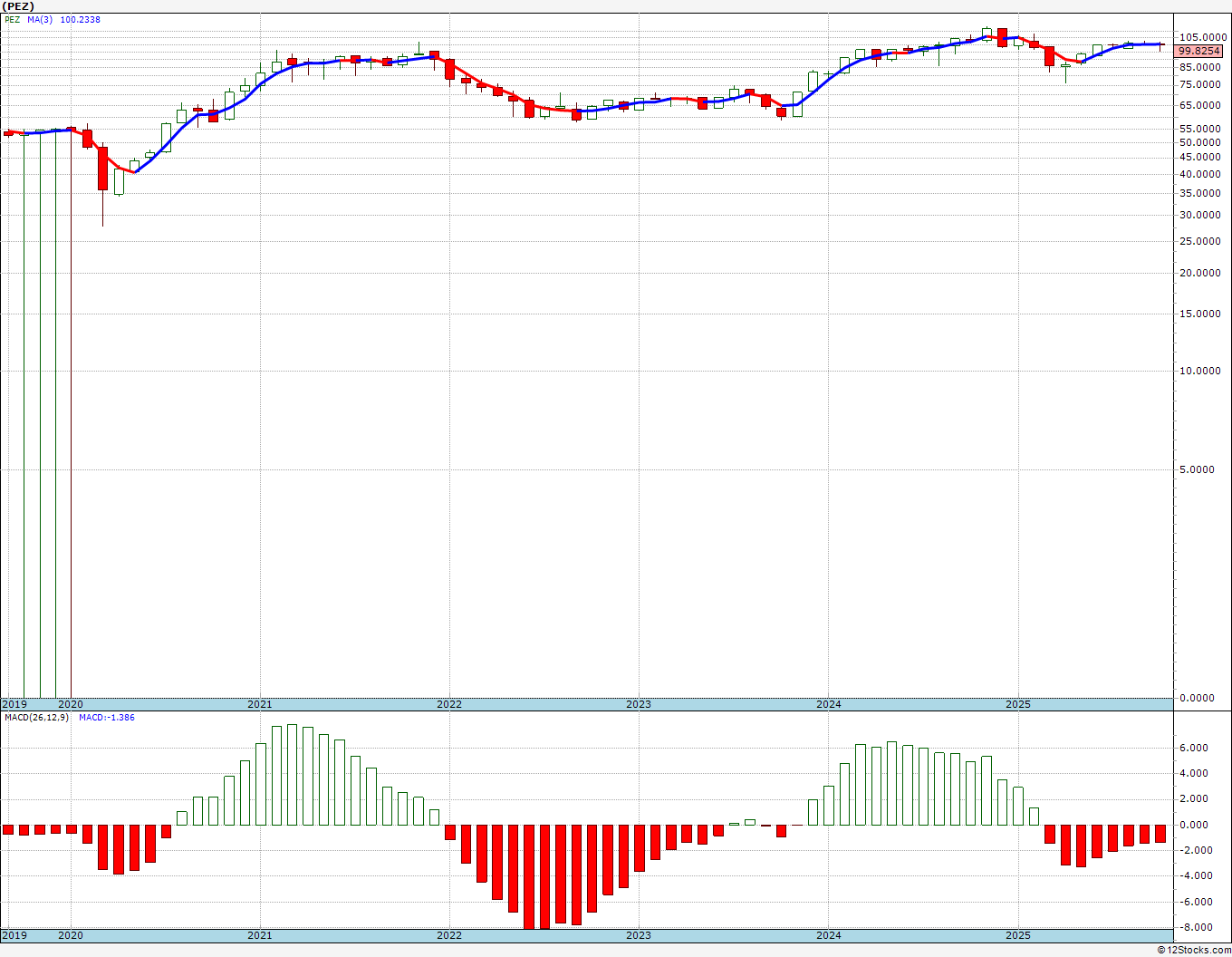1232x957 pixels.
Task: Click the "15.0000" price axis label
Action: coord(1200,314)
